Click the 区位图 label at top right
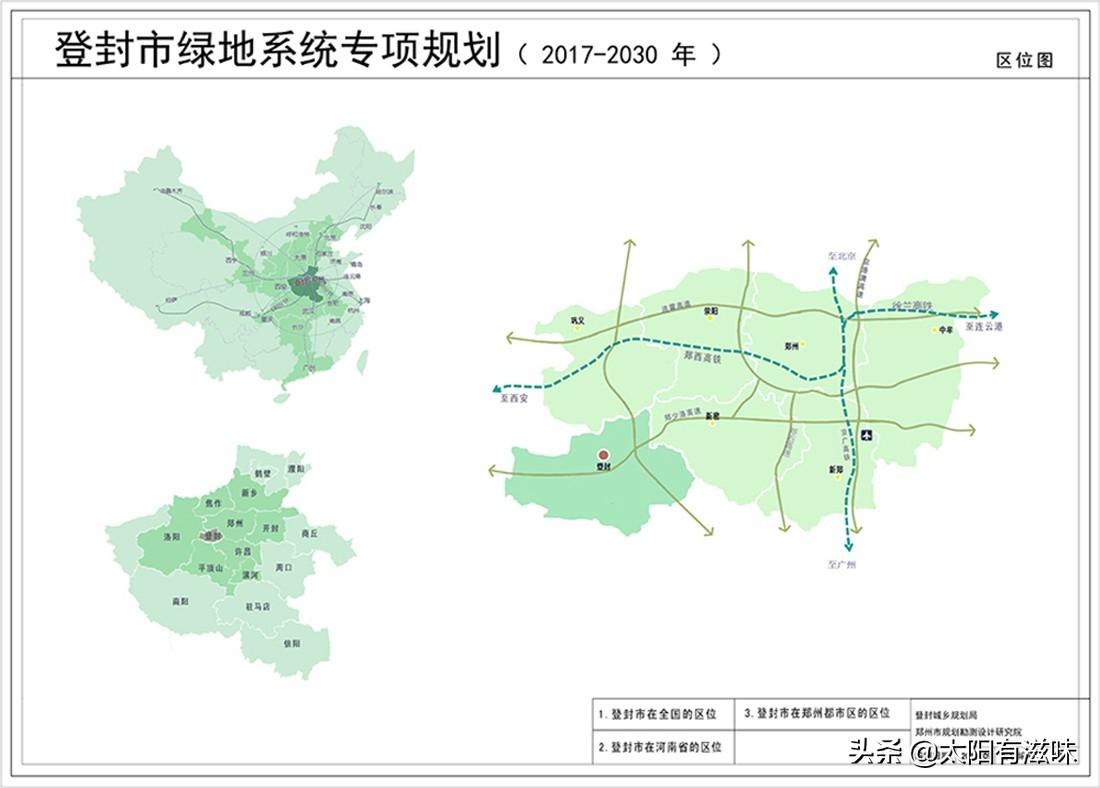Screen dimensions: 1100x788 (x=1024, y=60)
